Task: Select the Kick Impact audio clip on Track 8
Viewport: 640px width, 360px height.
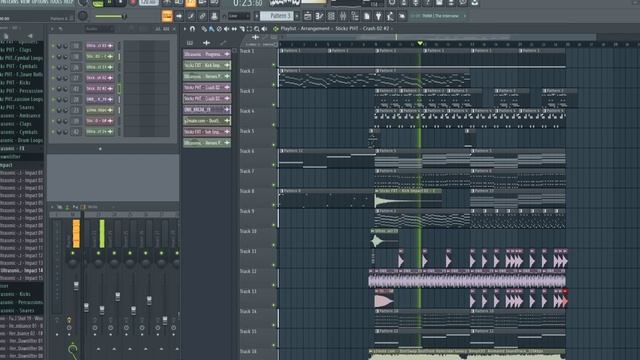Action: 408,198
